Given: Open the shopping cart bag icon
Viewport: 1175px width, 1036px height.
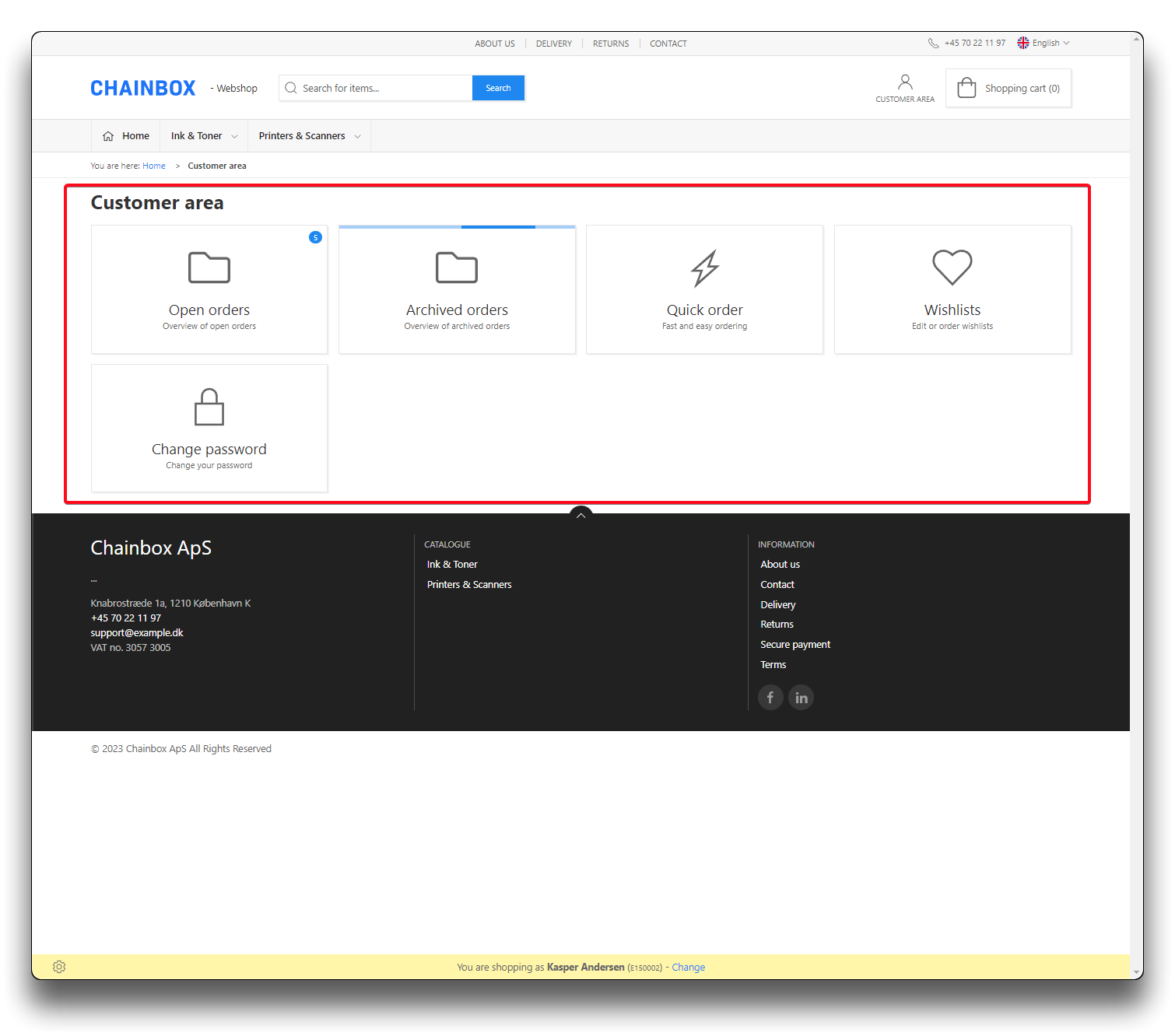Looking at the screenshot, I should tap(966, 88).
